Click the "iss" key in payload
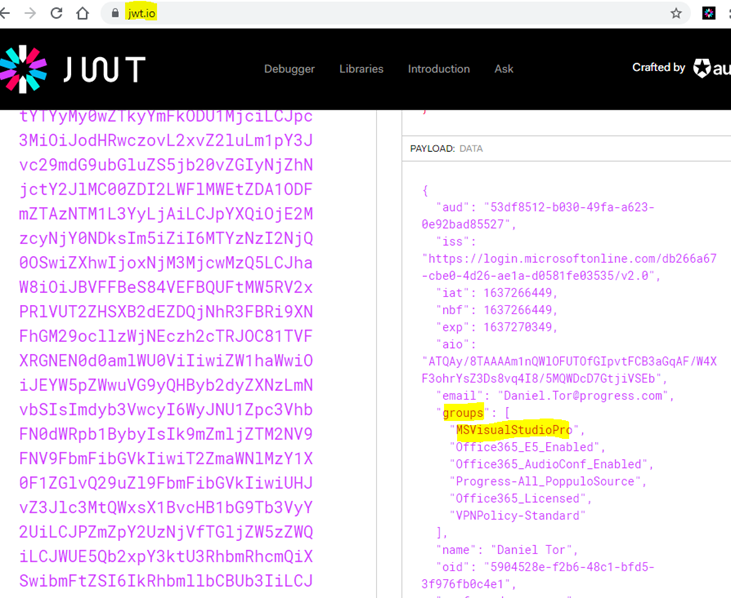Viewport: 731px width, 598px height. click(452, 242)
